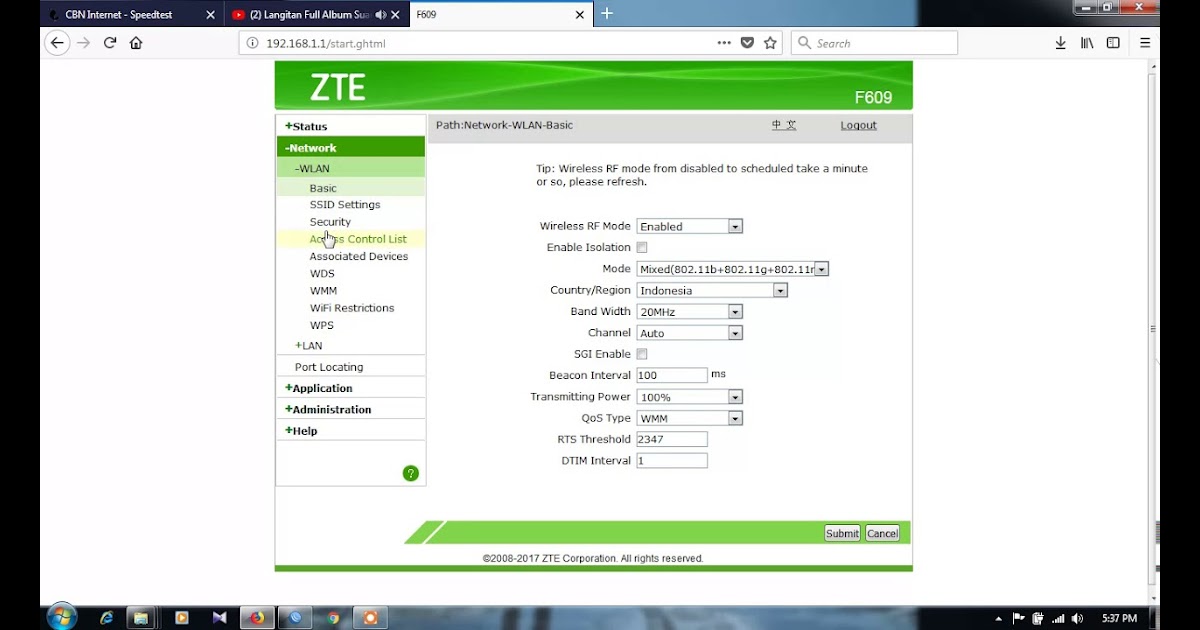Click the browser forward arrow

pos(84,43)
